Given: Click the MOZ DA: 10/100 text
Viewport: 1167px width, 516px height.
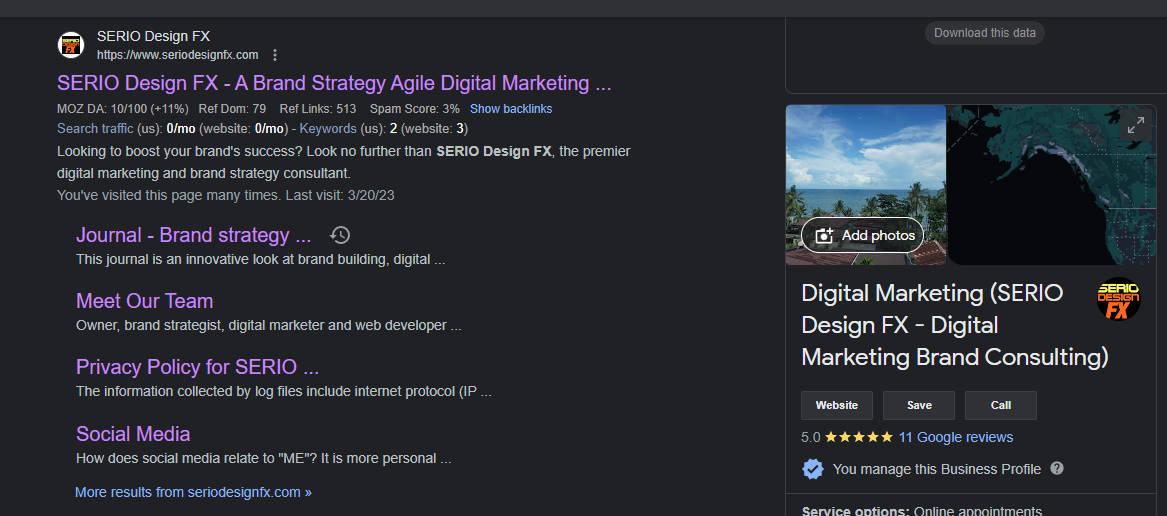Looking at the screenshot, I should pyautogui.click(x=122, y=109).
